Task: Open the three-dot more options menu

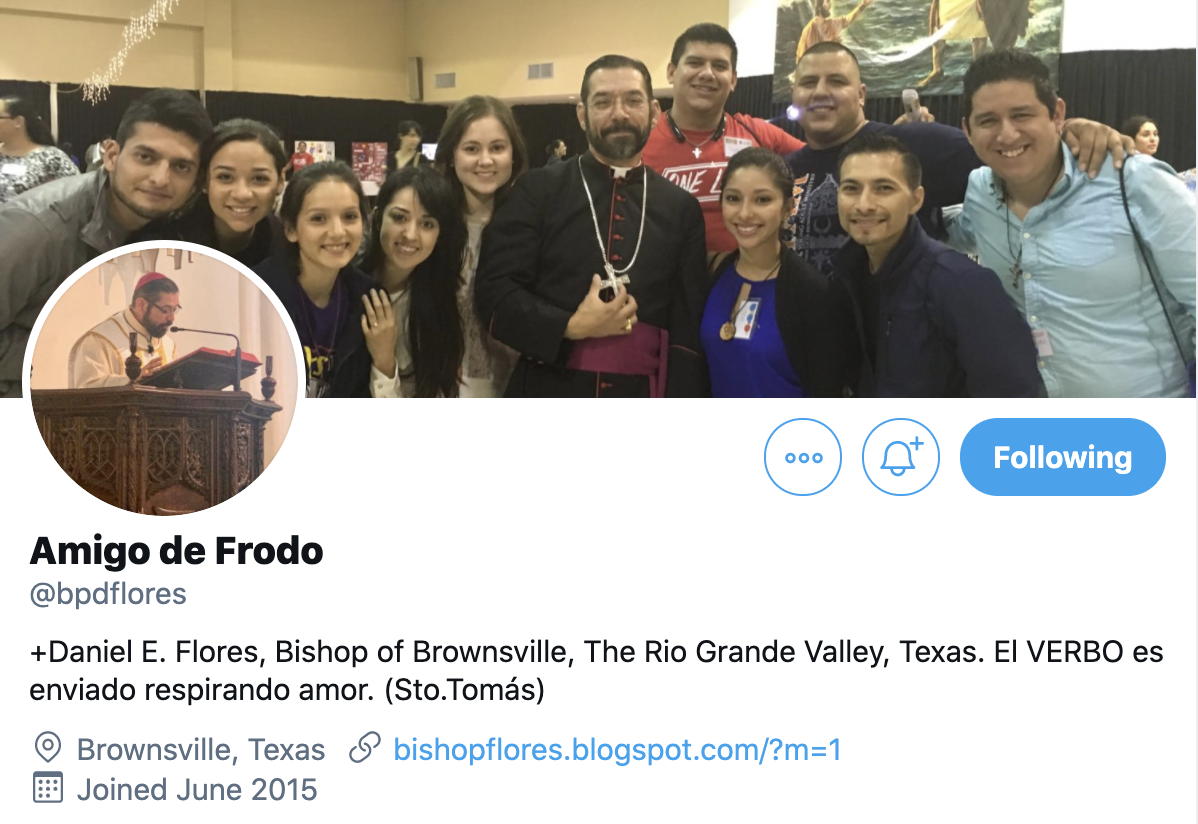Action: 803,457
